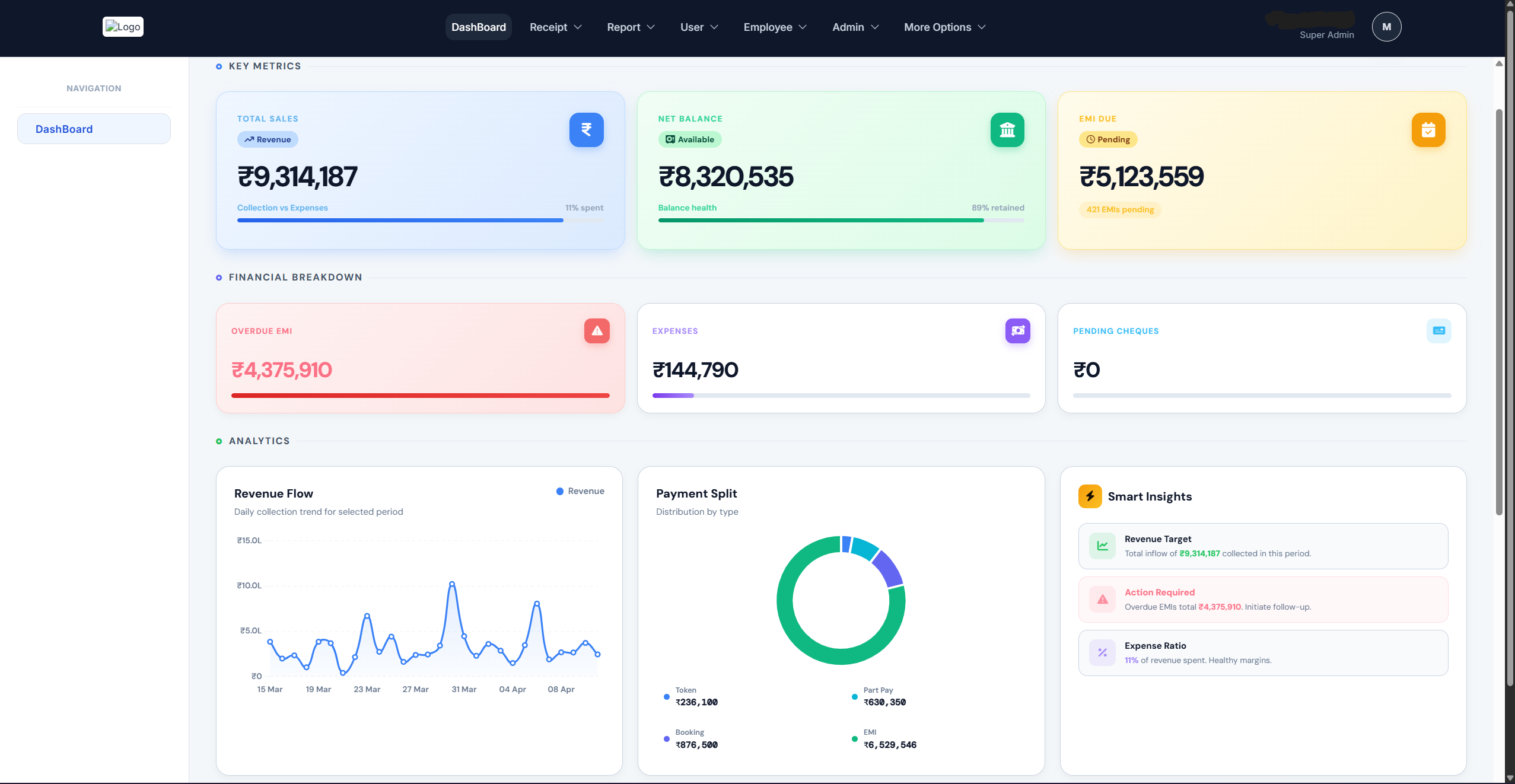The height and width of the screenshot is (784, 1515).
Task: Open the Super Admin profile avatar
Action: (1386, 27)
